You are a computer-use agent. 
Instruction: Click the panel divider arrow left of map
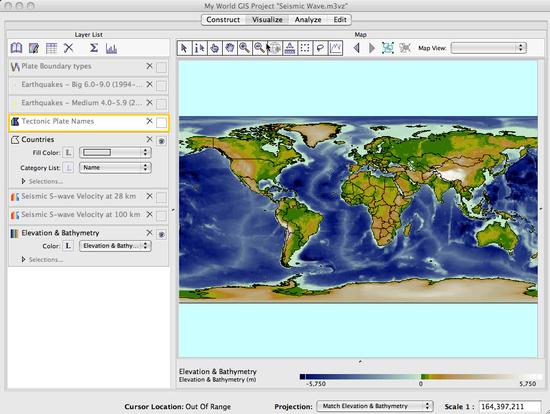click(x=173, y=210)
